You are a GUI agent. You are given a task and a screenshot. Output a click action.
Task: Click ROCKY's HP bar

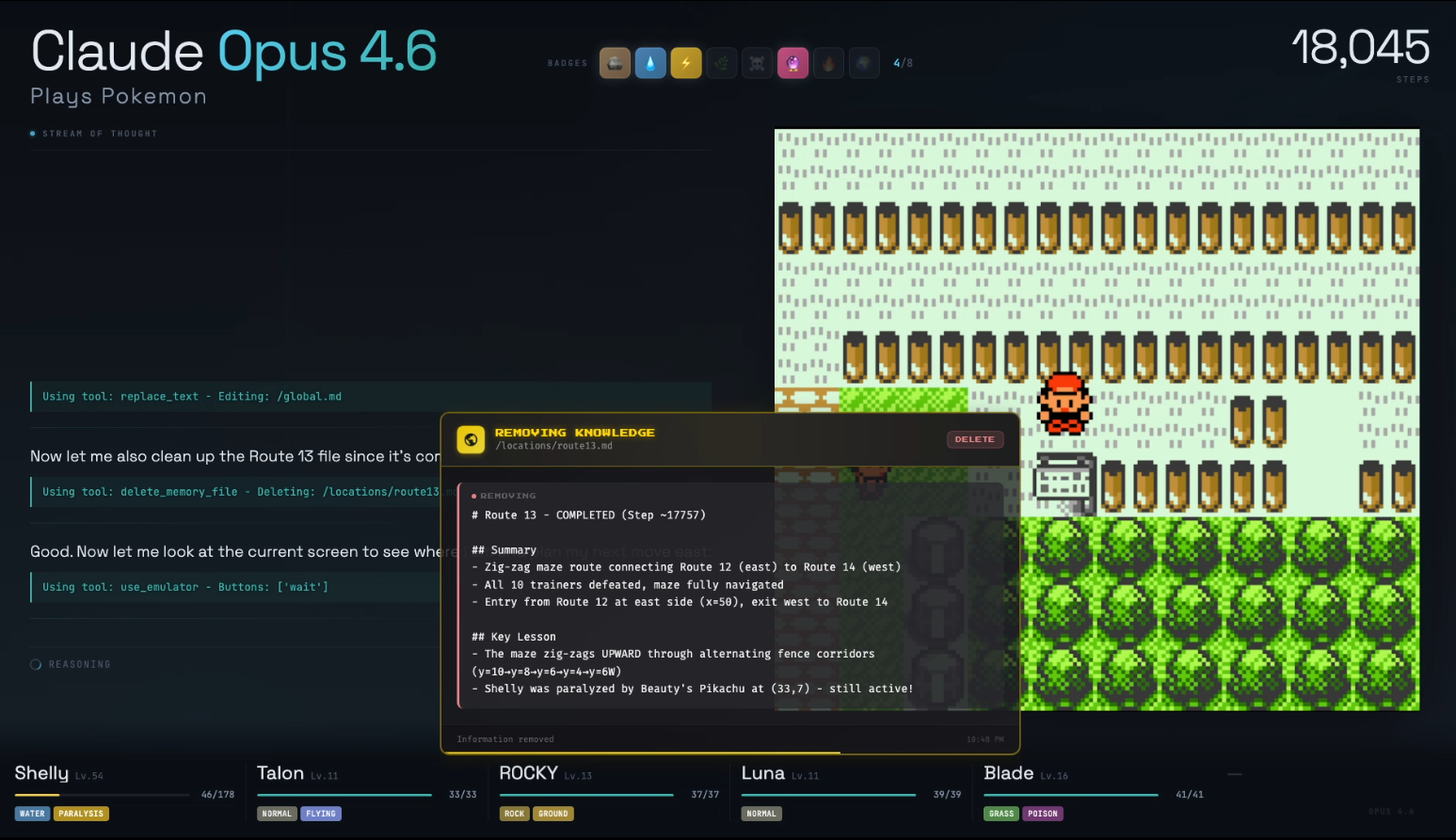point(586,795)
